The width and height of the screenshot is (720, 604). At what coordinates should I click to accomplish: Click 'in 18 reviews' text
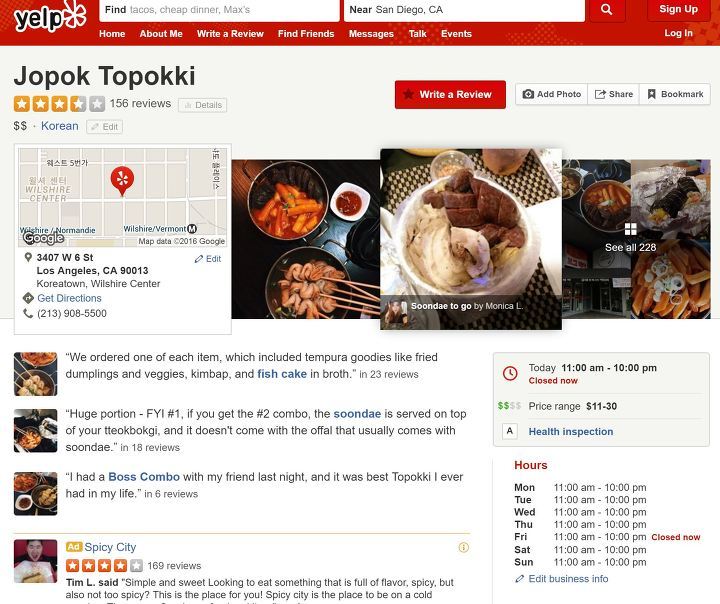[x=150, y=447]
